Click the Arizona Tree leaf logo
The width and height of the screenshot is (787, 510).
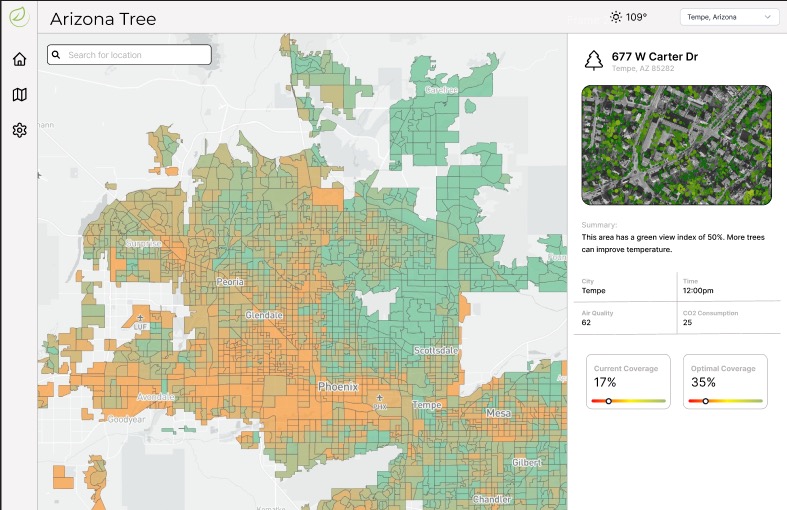[19, 17]
